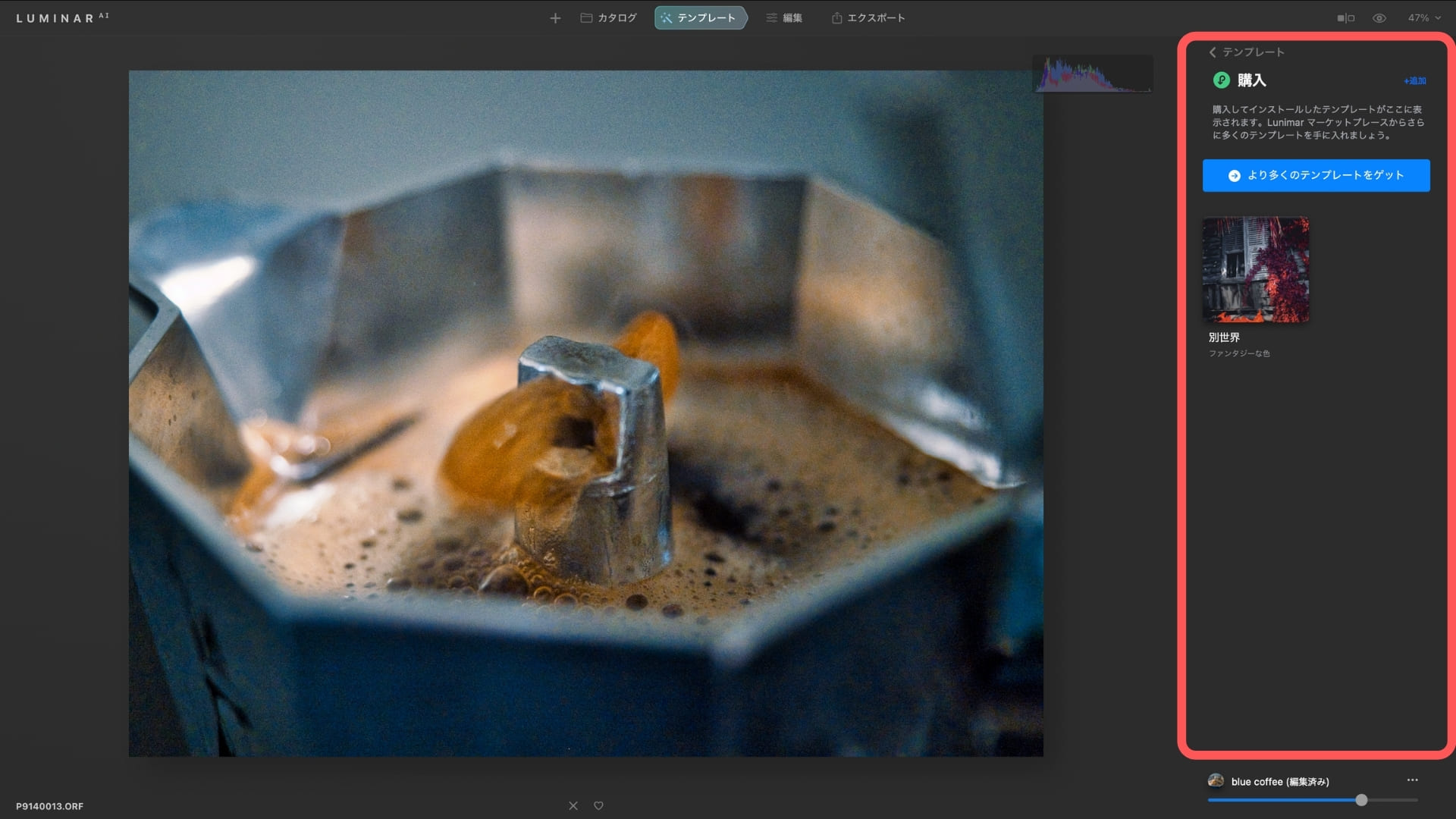The width and height of the screenshot is (1456, 819).
Task: Click the green 購入 badge icon
Action: pos(1221,80)
